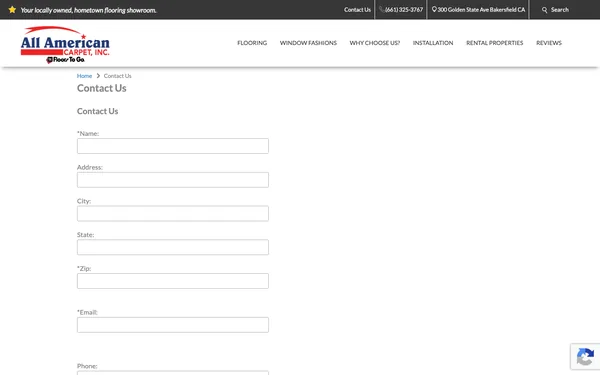Click the '*Name:' field label
Image resolution: width=600 pixels, height=375 pixels.
[x=88, y=133]
